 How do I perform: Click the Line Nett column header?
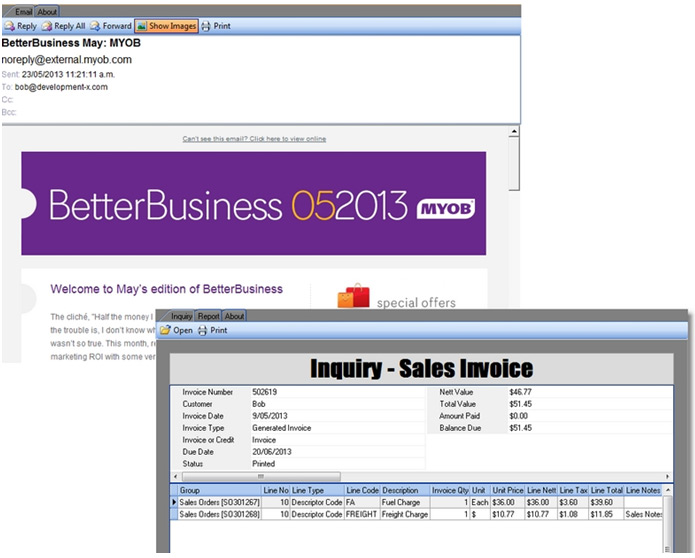click(542, 490)
